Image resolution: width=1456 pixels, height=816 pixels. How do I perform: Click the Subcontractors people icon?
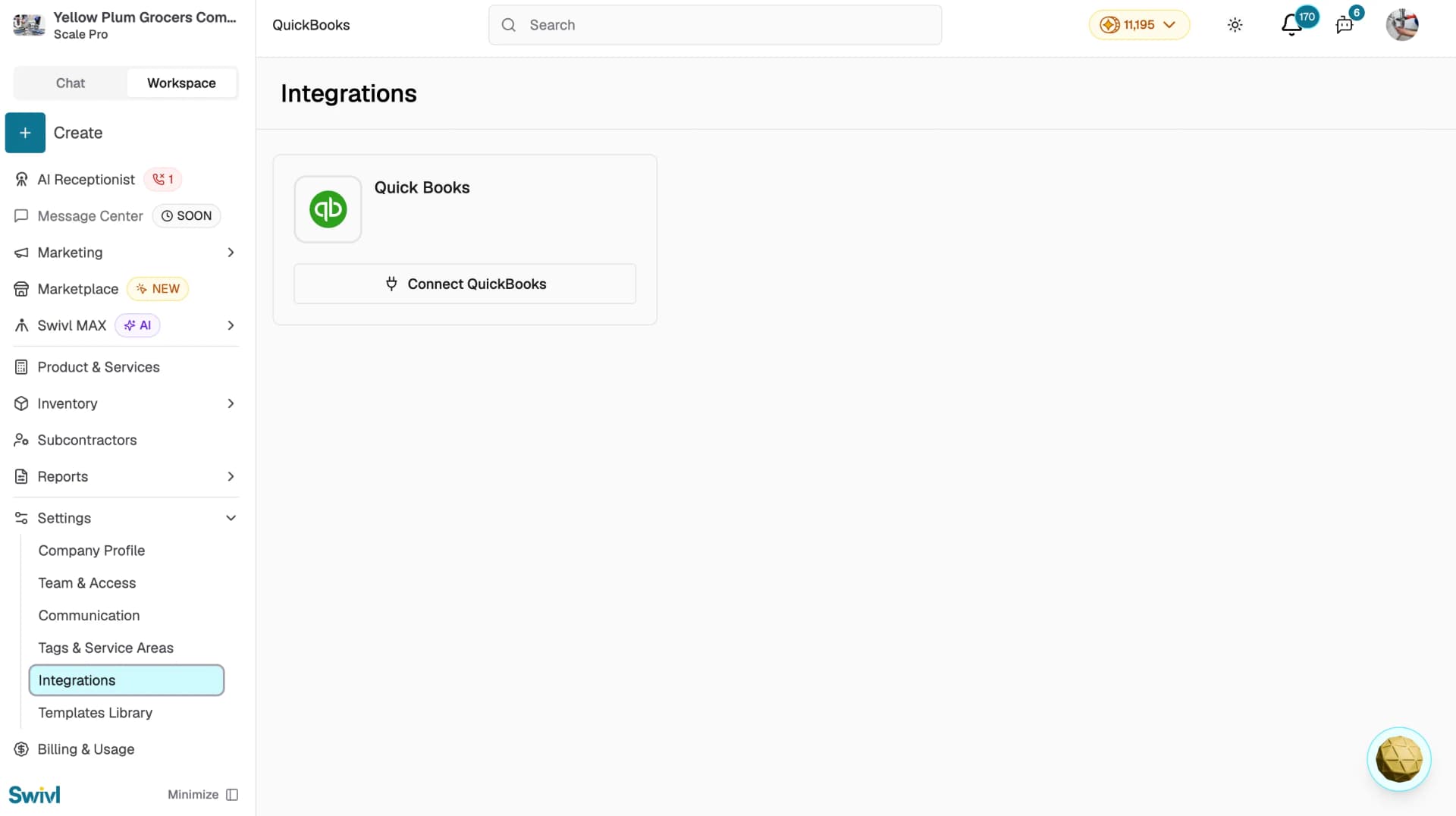point(21,440)
